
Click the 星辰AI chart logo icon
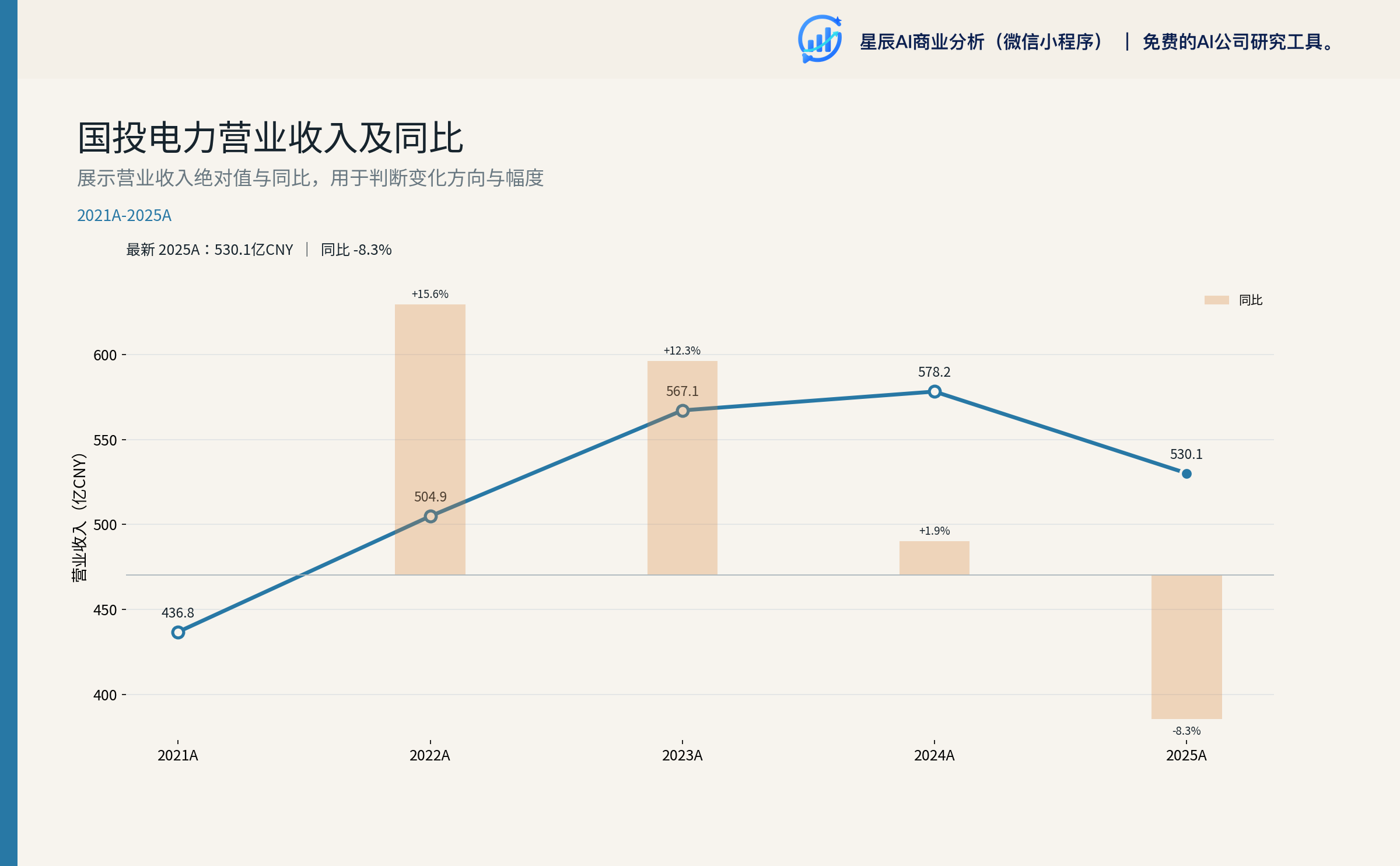pyautogui.click(x=820, y=39)
